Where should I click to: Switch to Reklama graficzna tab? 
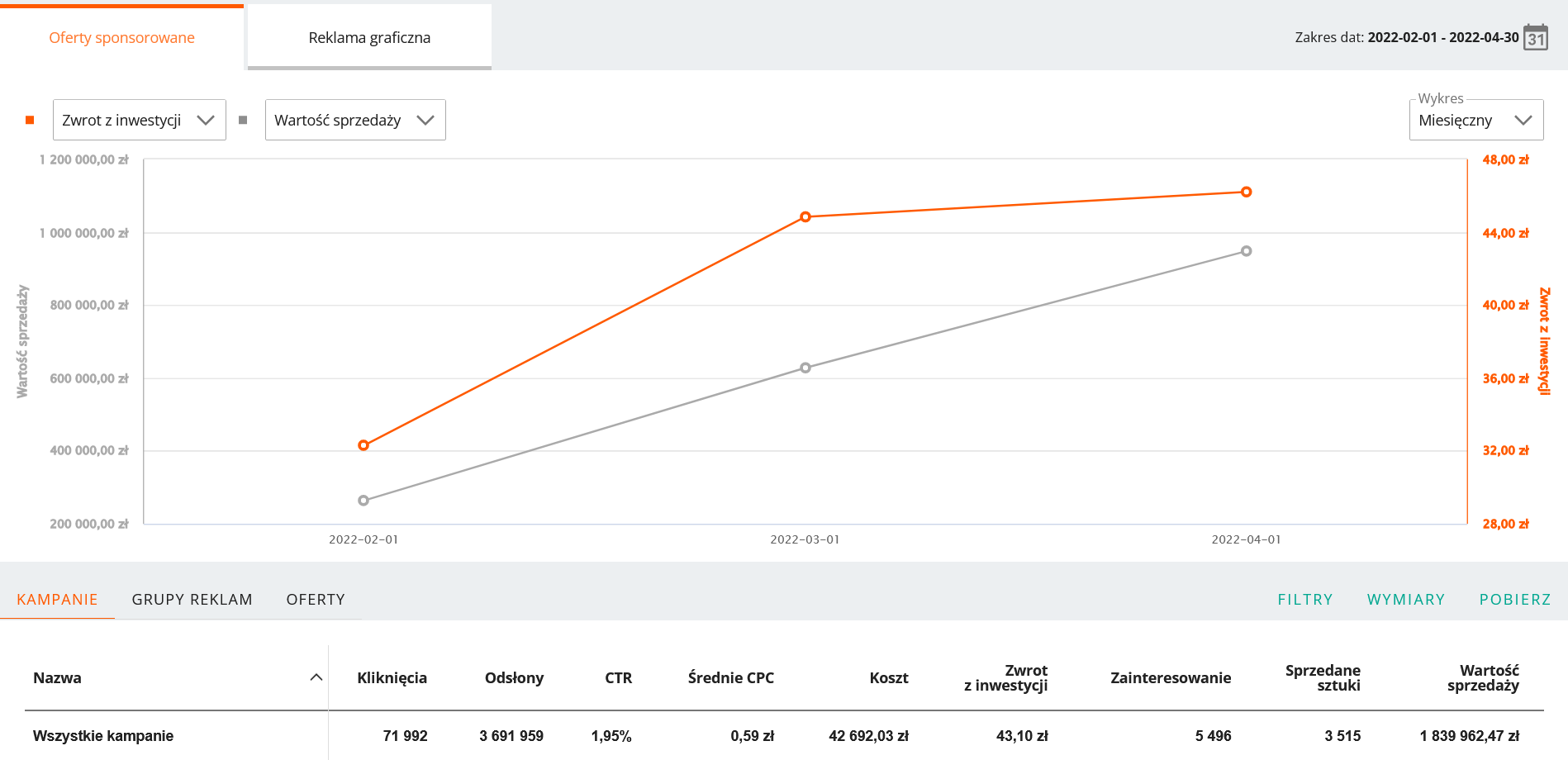[x=369, y=38]
